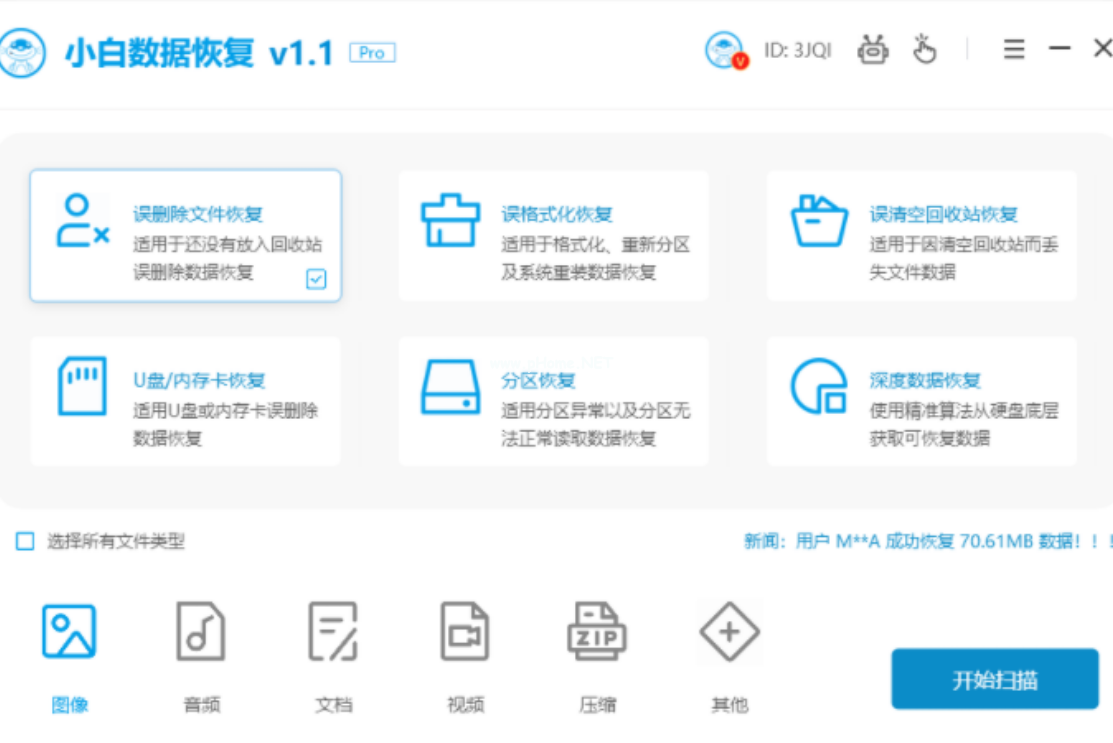The height and width of the screenshot is (743, 1113).
Task: Toggle the checkmark on 误删除文件恢复 card
Action: 316,279
